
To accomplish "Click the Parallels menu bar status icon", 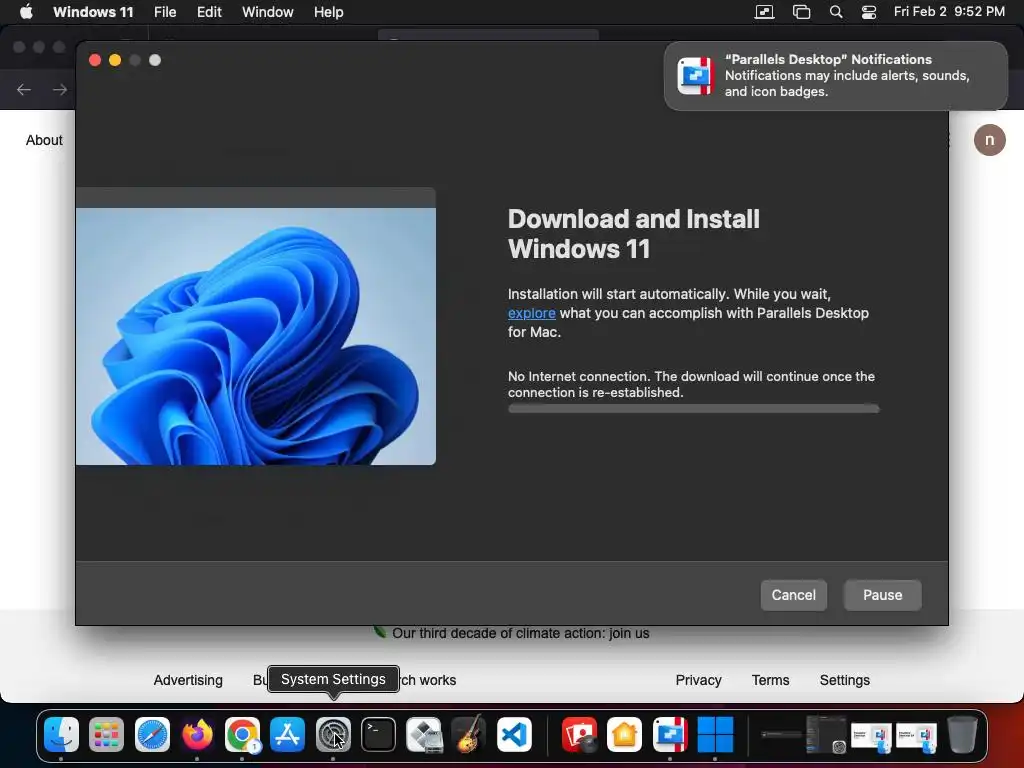I will [765, 12].
